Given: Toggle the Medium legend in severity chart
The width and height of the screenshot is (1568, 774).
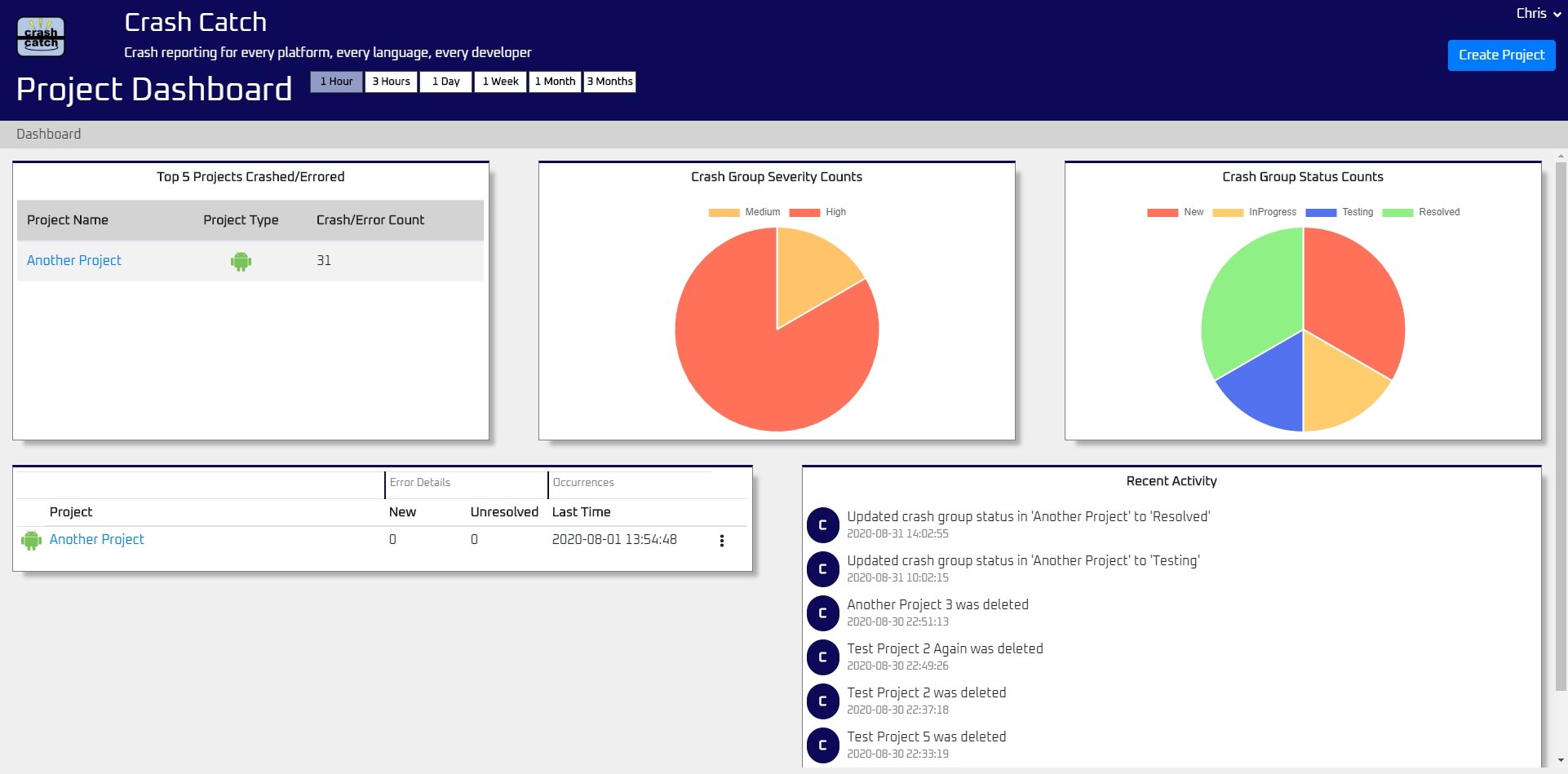Looking at the screenshot, I should tap(744, 212).
